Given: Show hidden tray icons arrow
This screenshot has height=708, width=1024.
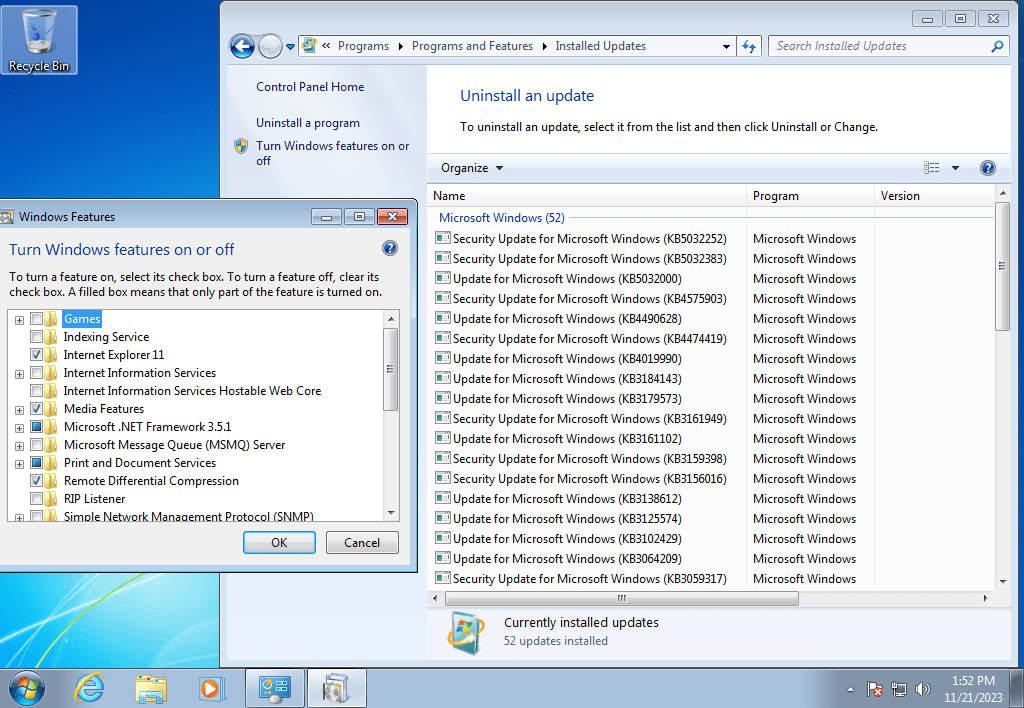Looking at the screenshot, I should [x=850, y=689].
